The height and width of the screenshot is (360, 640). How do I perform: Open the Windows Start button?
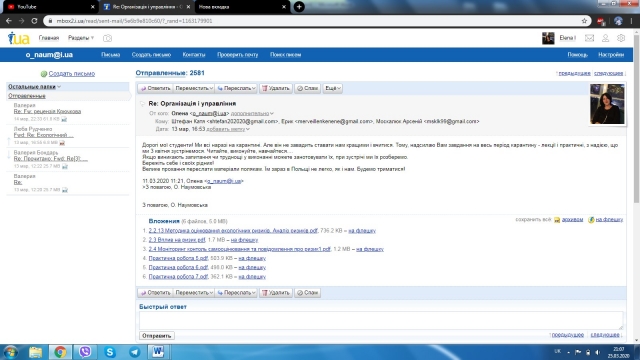(x=11, y=352)
